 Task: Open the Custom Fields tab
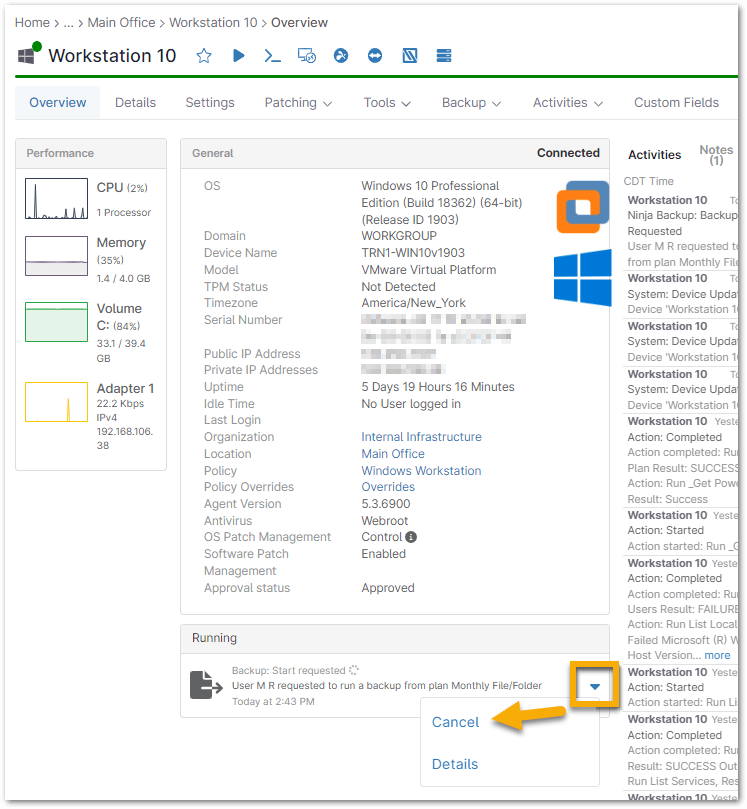pyautogui.click(x=676, y=103)
